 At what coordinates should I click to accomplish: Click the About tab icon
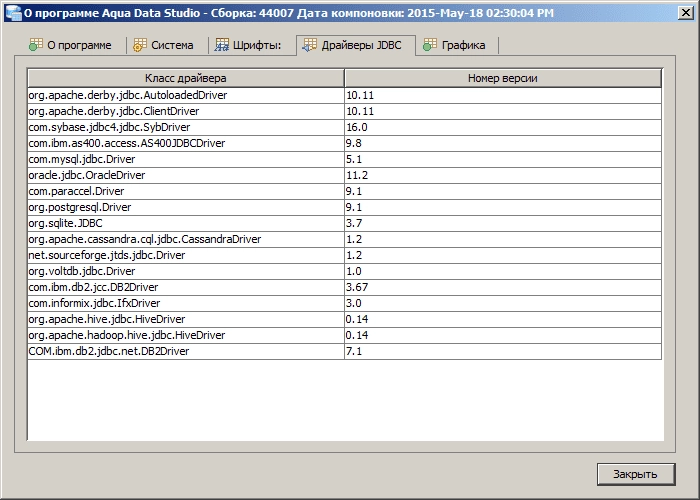(36, 45)
